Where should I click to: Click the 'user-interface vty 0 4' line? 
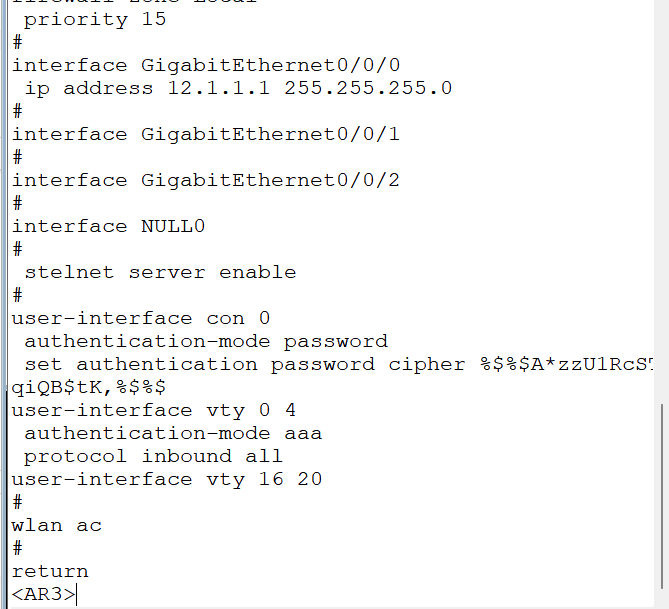[x=153, y=410]
